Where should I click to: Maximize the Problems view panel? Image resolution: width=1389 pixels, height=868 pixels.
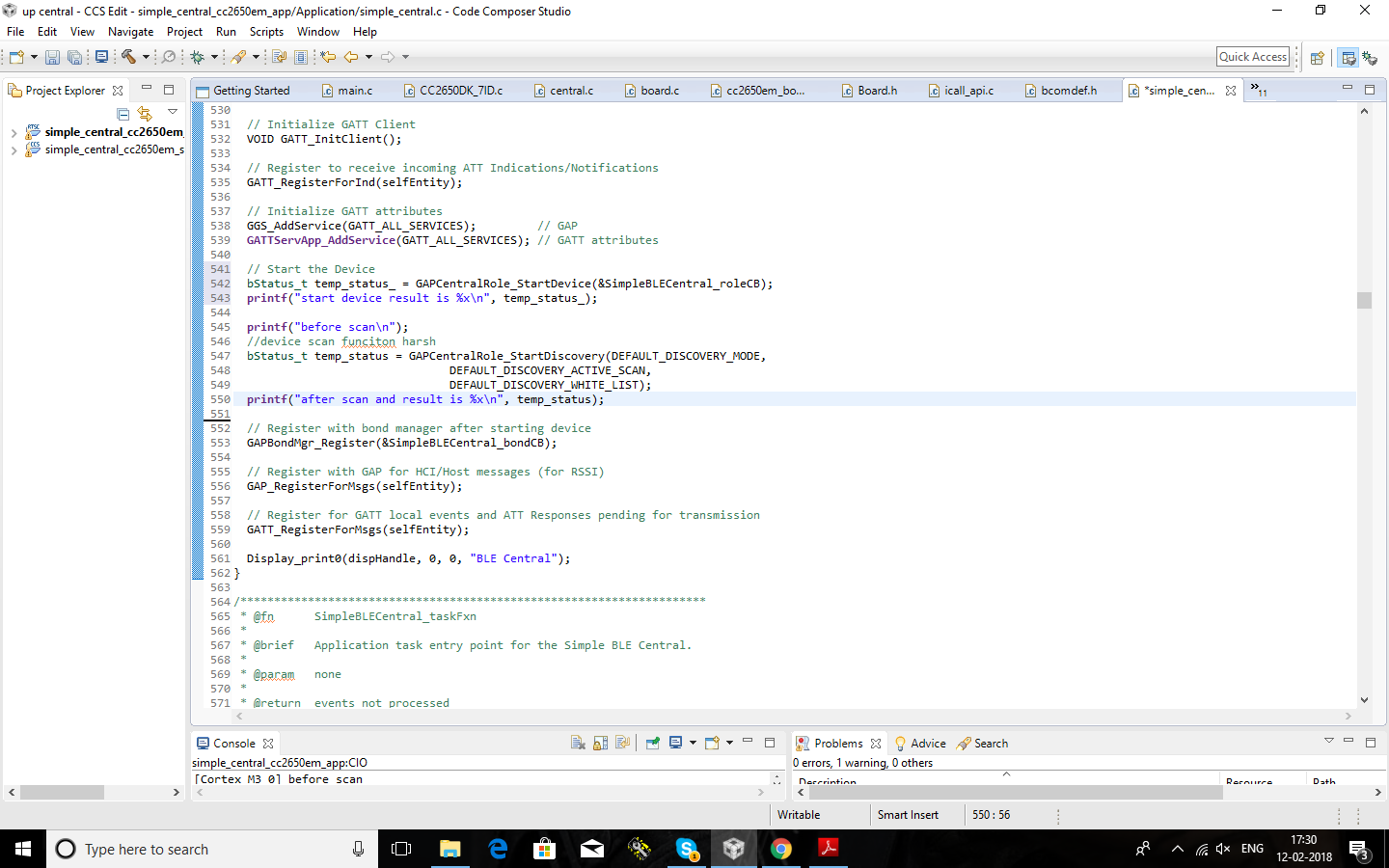click(x=1370, y=742)
